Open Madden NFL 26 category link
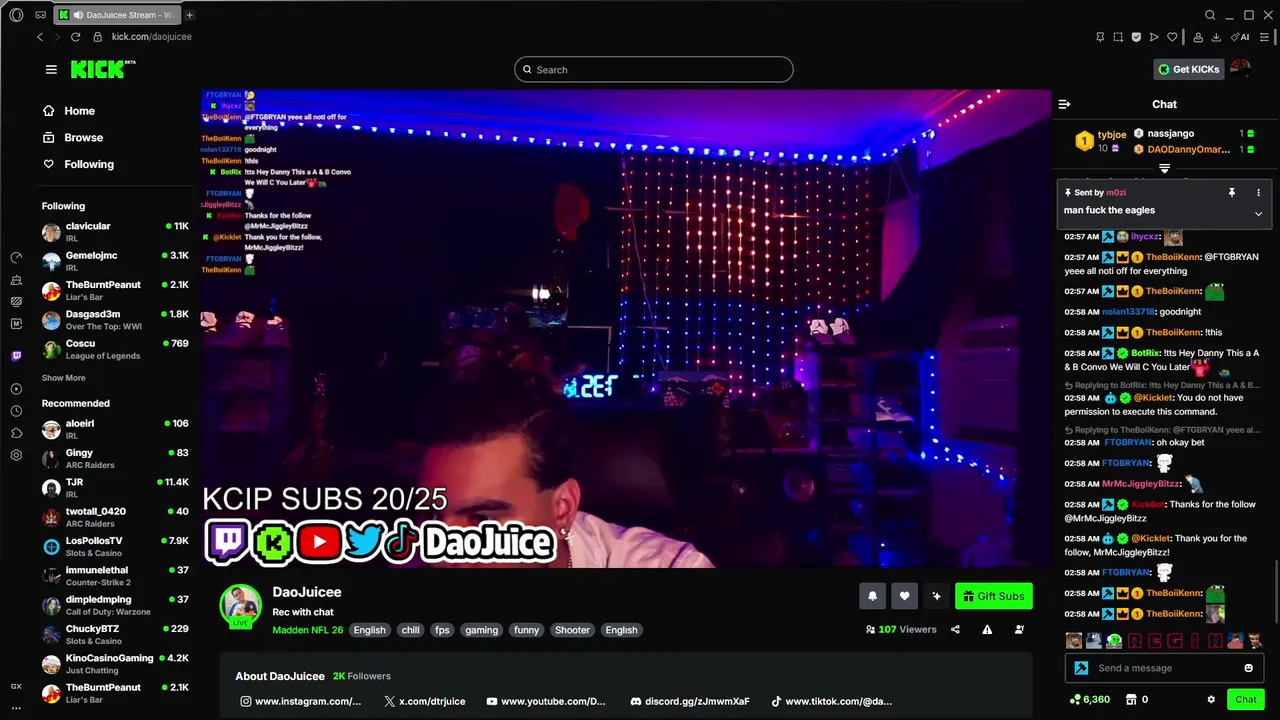 coord(307,630)
